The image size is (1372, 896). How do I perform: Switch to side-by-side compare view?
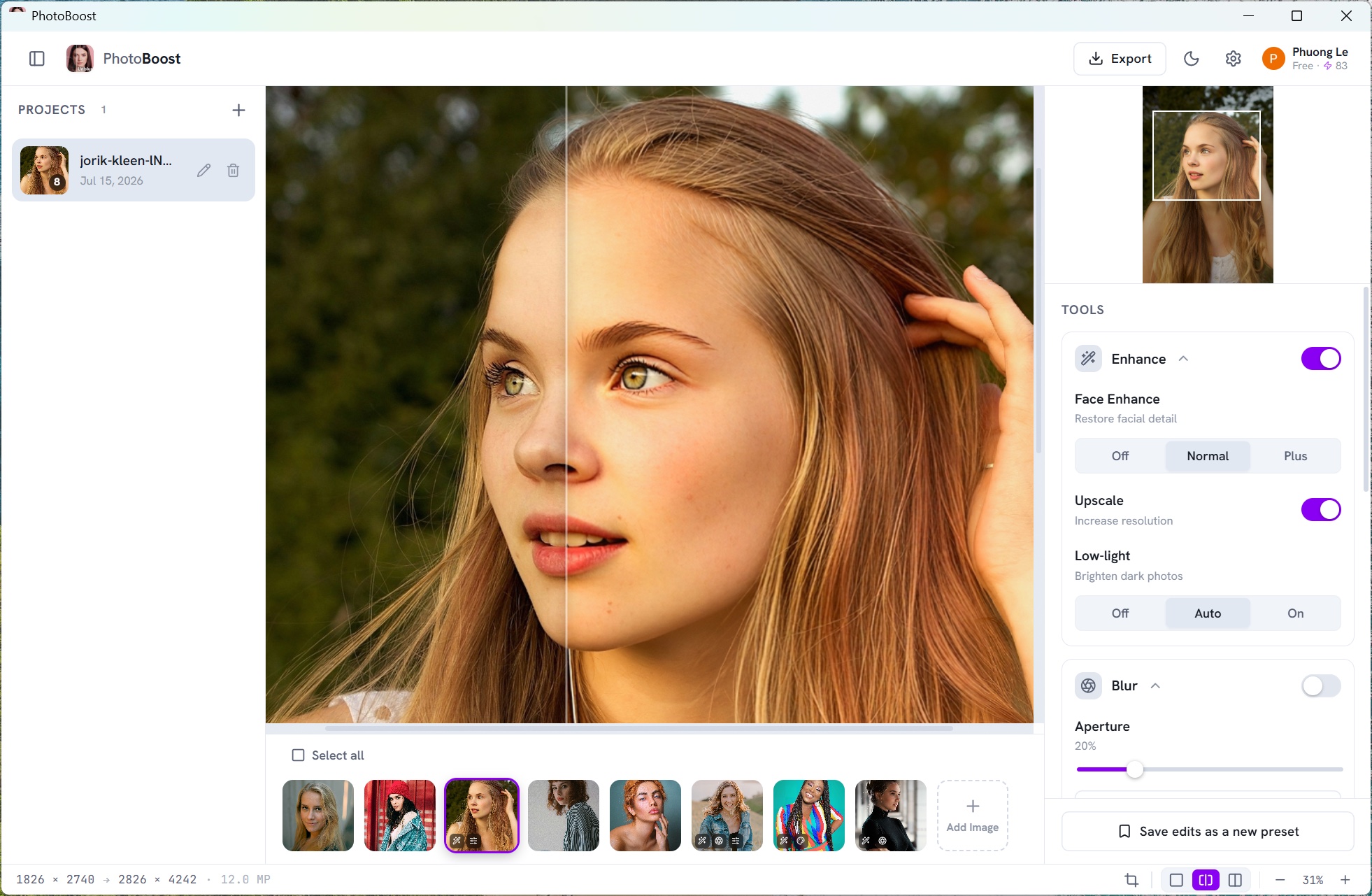(x=1235, y=880)
